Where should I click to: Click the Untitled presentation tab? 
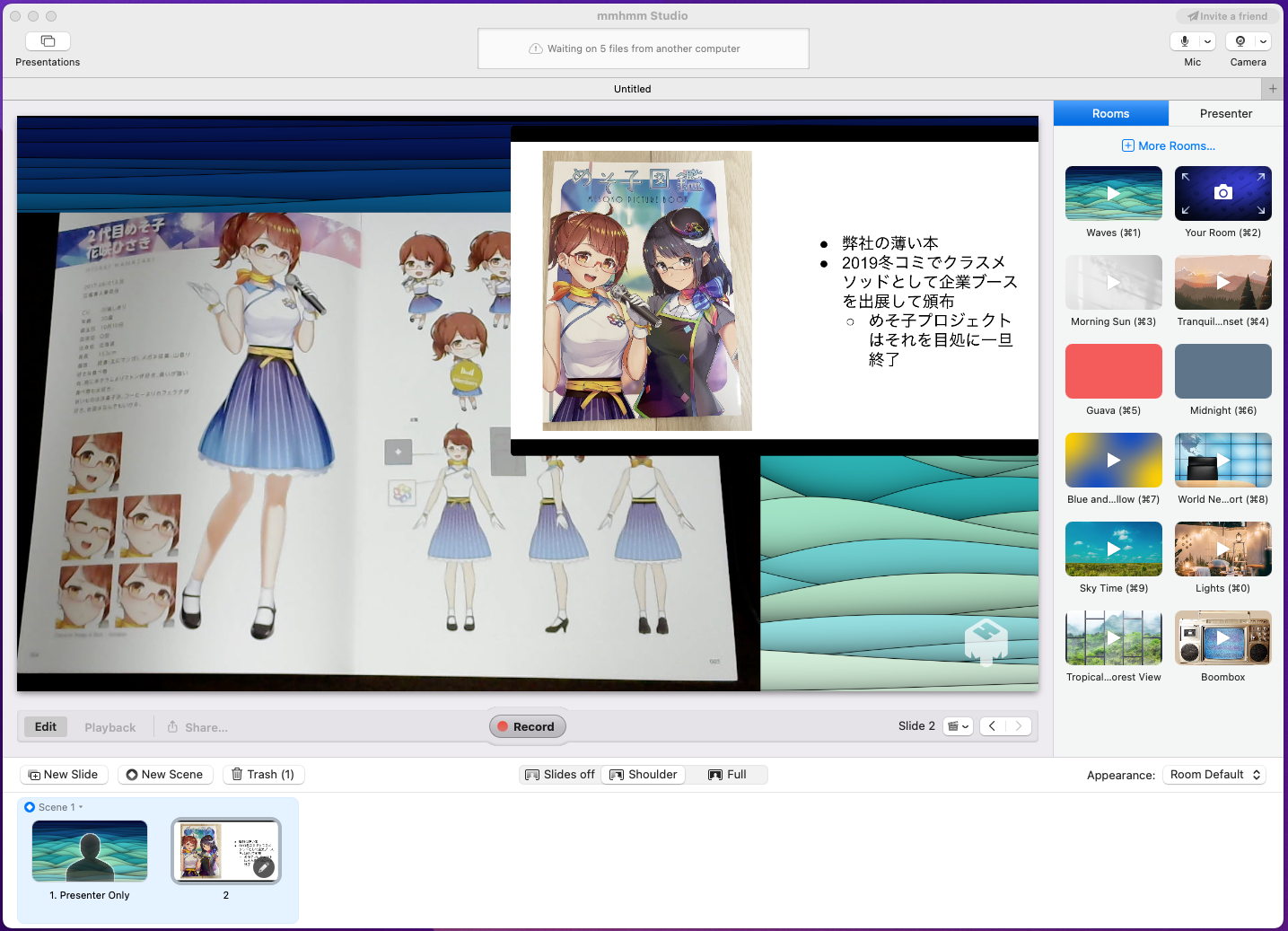coord(633,89)
